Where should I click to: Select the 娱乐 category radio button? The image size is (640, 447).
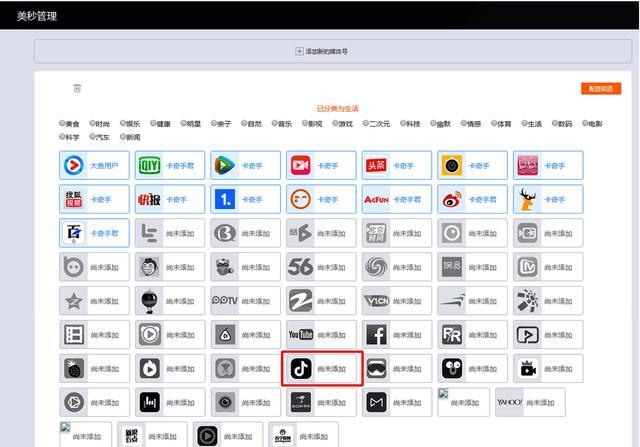pyautogui.click(x=122, y=123)
